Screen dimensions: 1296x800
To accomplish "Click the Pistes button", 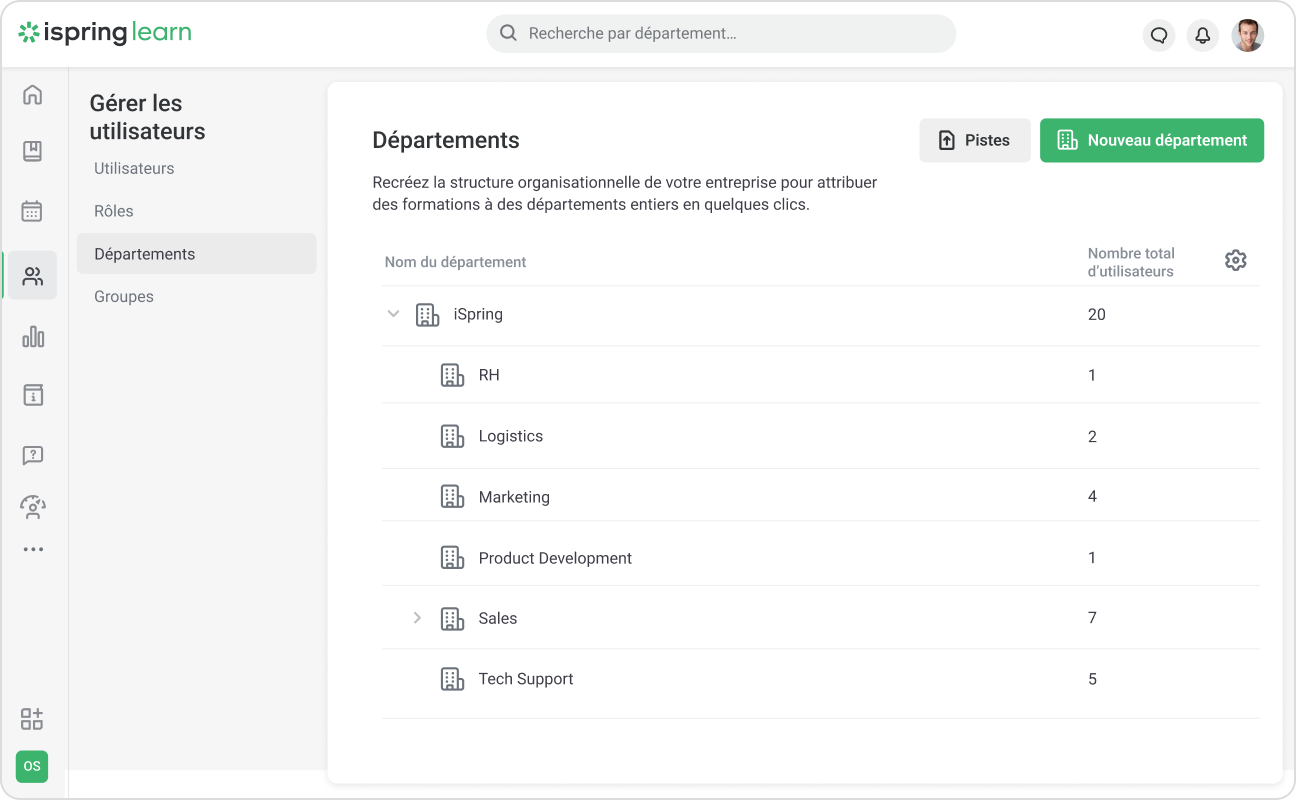I will pos(974,140).
